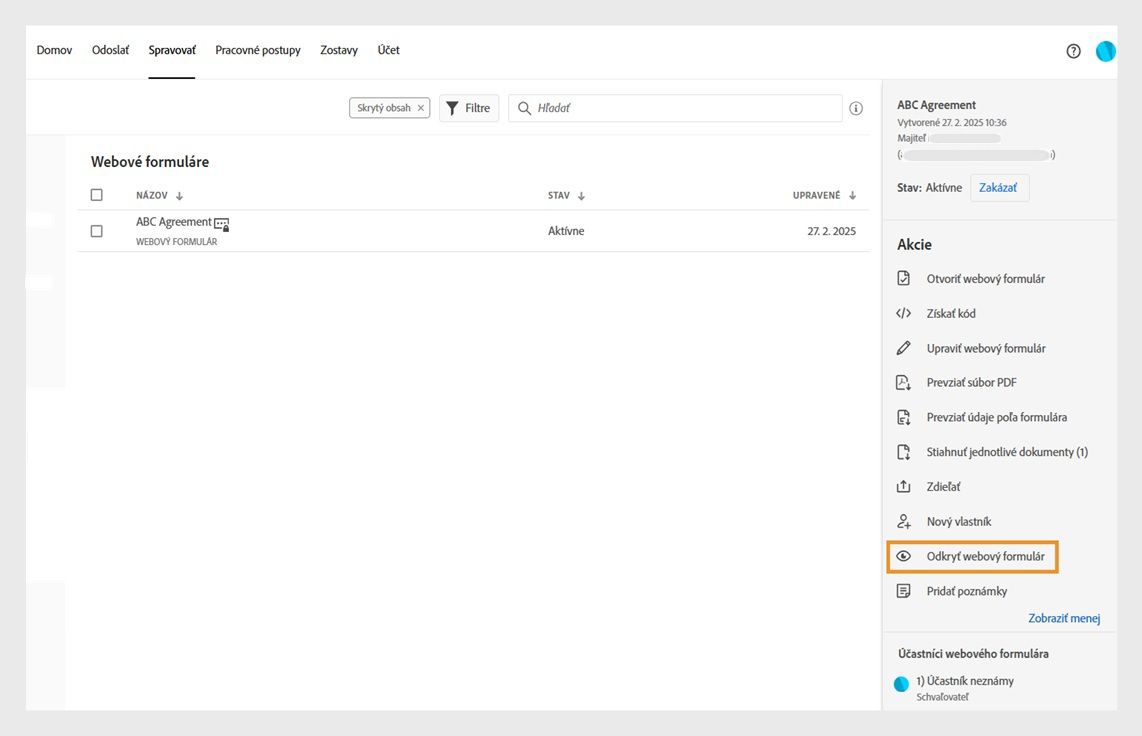This screenshot has width=1142, height=736.
Task: Click into the Hľadať search field
Action: pos(685,108)
